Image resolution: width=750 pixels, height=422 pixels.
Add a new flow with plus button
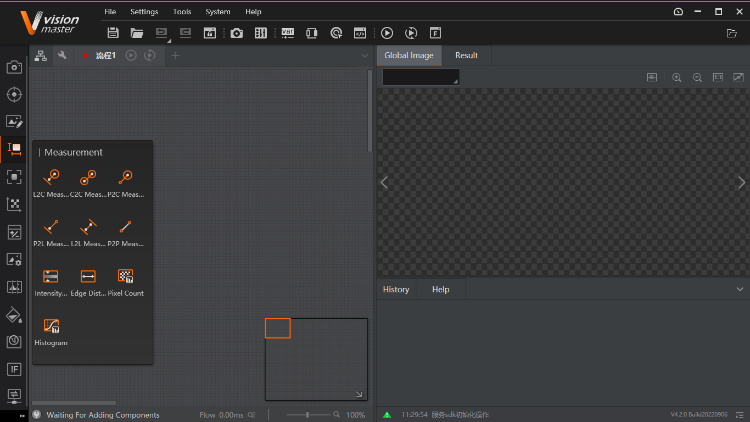(175, 55)
